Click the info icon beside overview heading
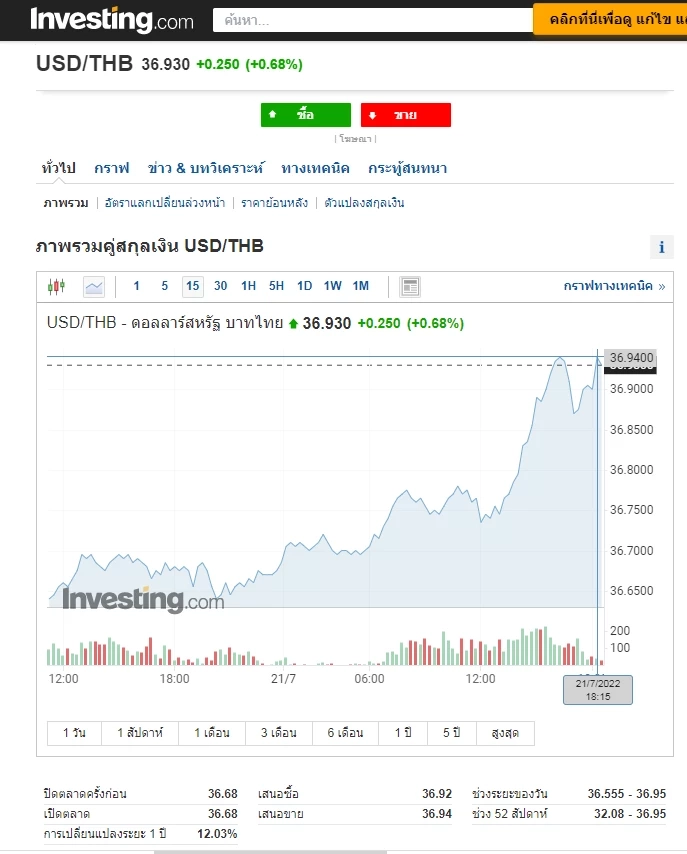687x854 pixels. 661,248
